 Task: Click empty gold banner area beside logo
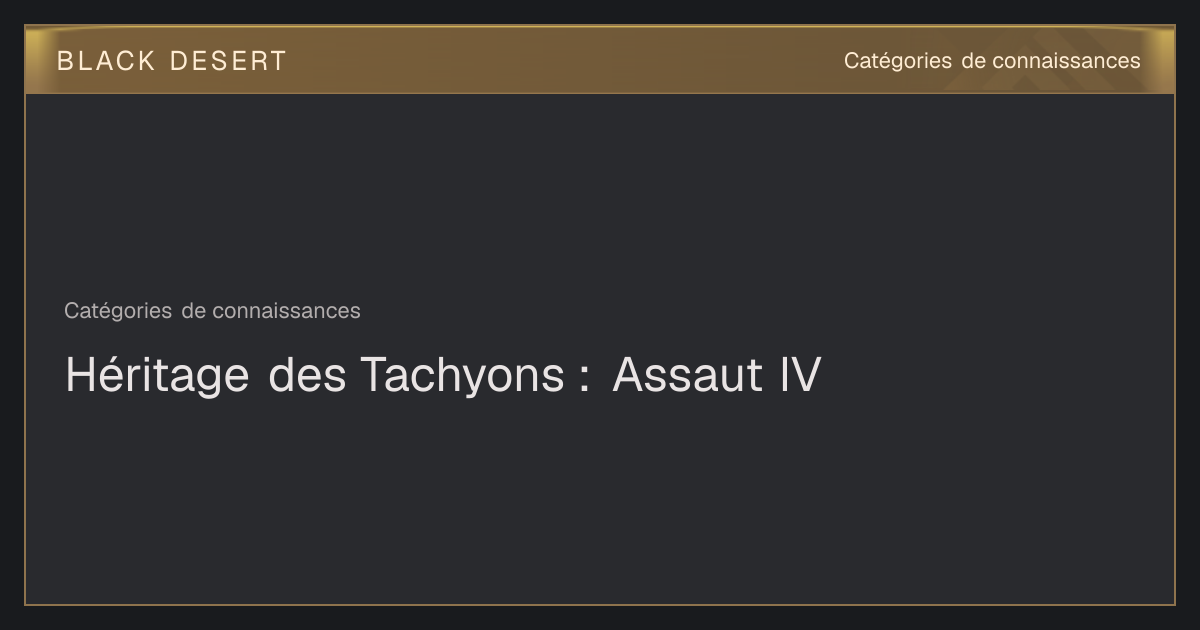560,61
